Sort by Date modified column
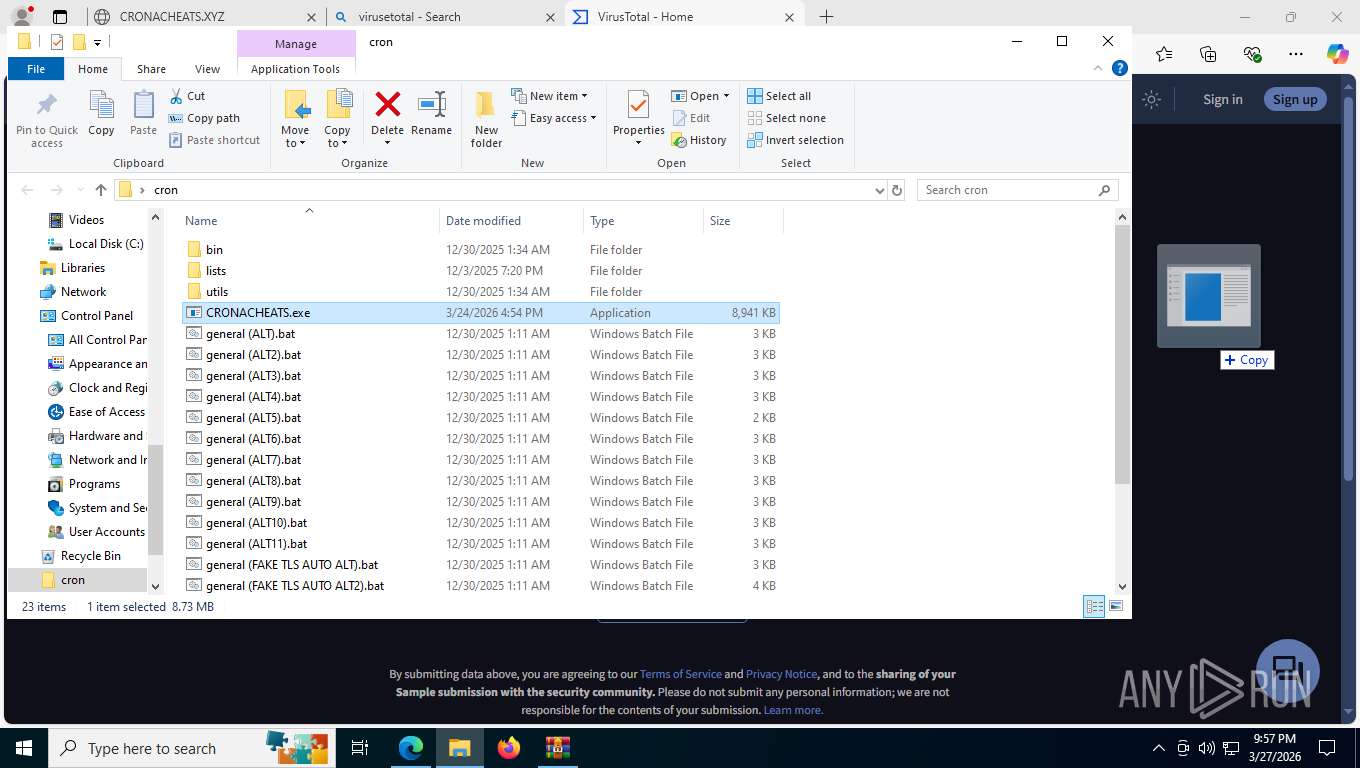 coord(511,221)
